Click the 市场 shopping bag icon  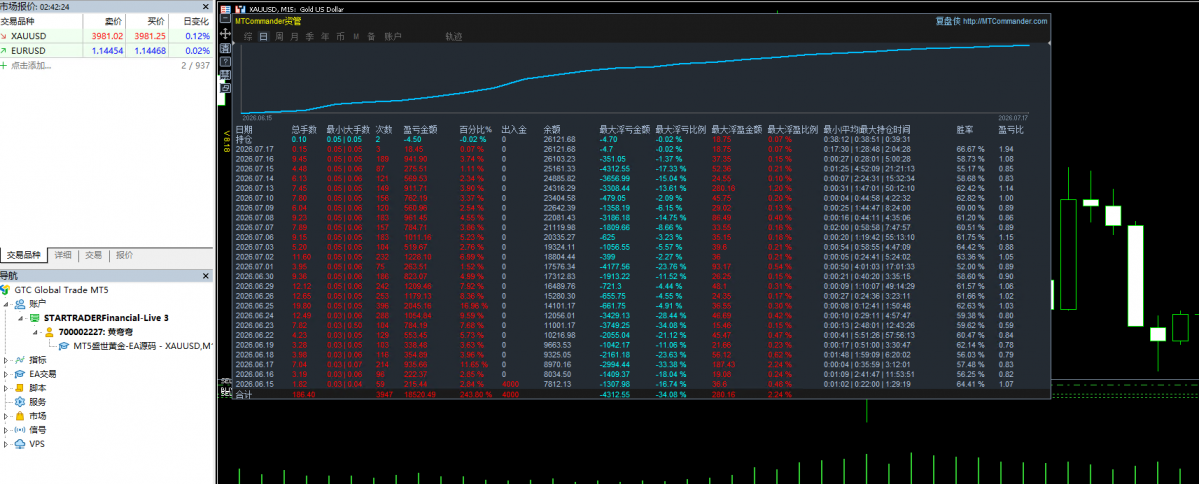pyautogui.click(x=20, y=415)
